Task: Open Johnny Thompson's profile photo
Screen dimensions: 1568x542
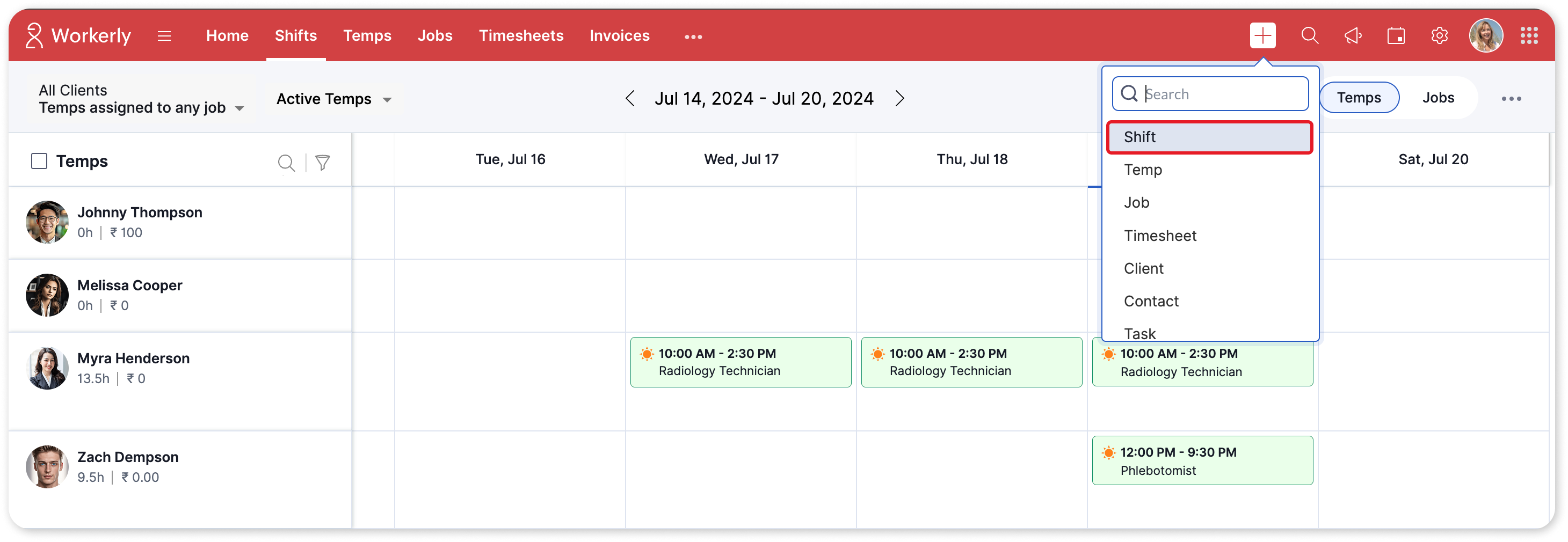Action: (47, 222)
